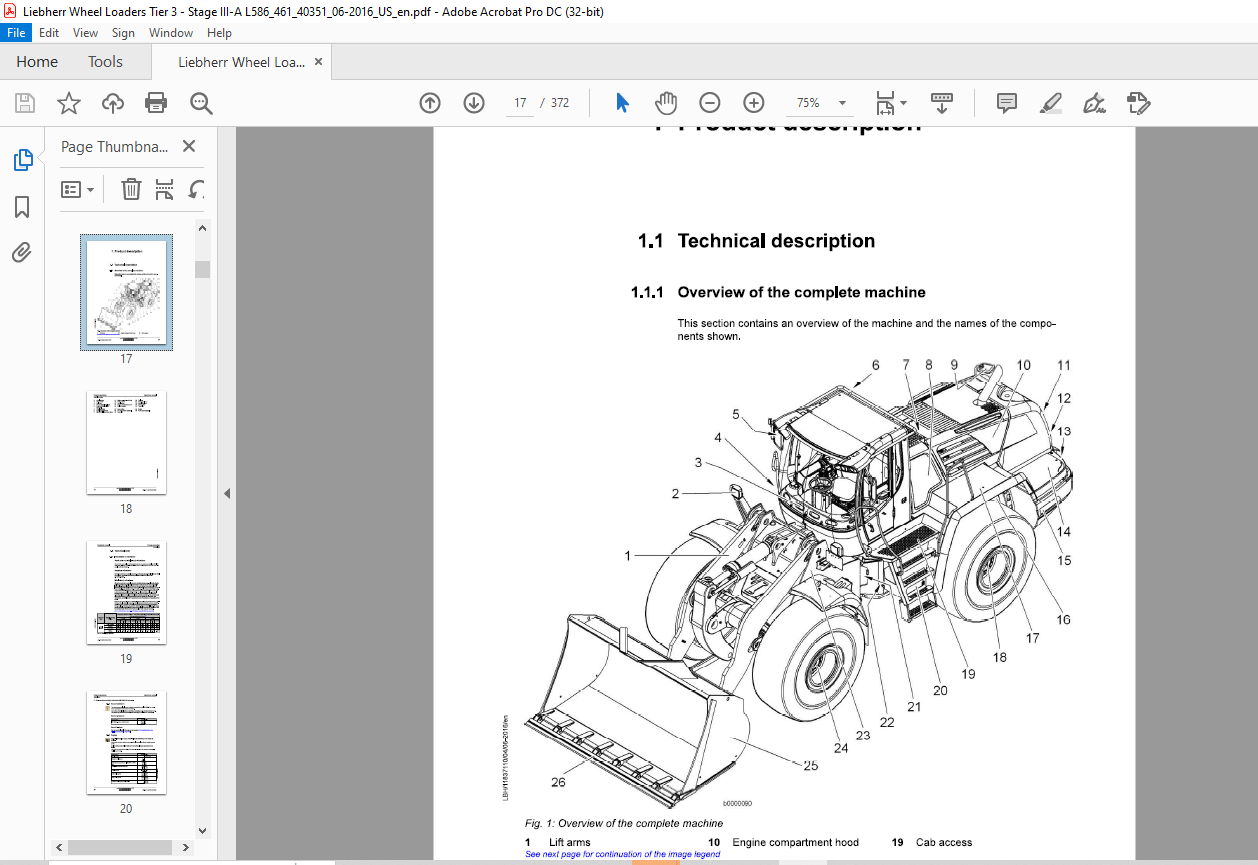Image resolution: width=1258 pixels, height=865 pixels.
Task: Open the Window menu
Action: pos(171,33)
